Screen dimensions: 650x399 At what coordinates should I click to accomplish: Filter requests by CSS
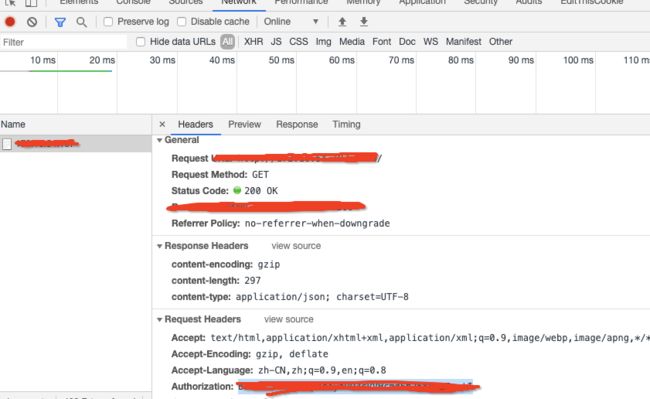(298, 42)
